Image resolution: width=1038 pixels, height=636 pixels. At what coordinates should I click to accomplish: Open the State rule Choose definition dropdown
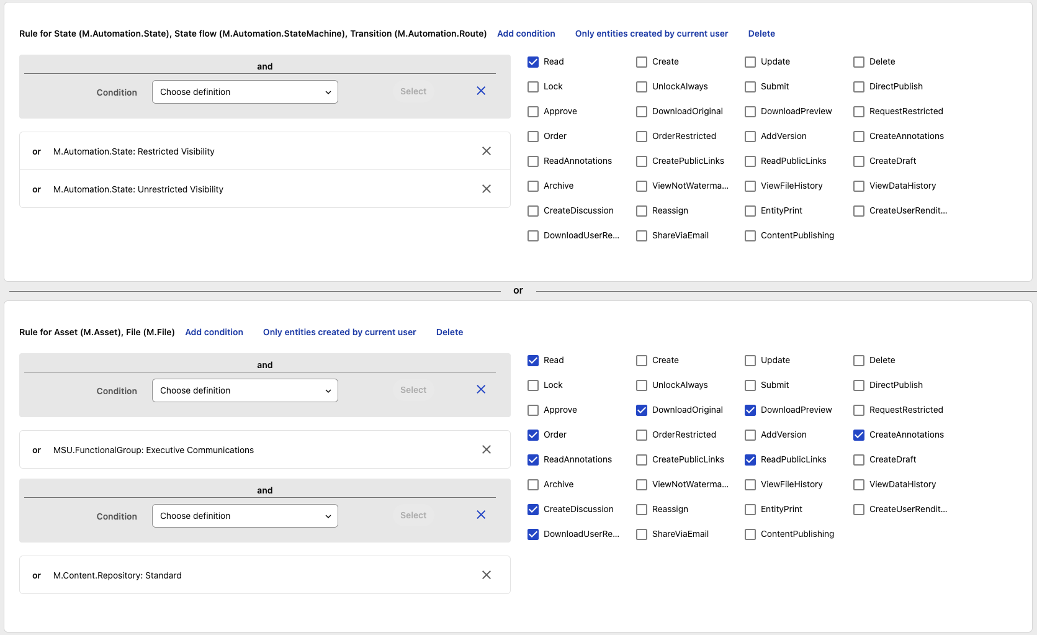[245, 92]
